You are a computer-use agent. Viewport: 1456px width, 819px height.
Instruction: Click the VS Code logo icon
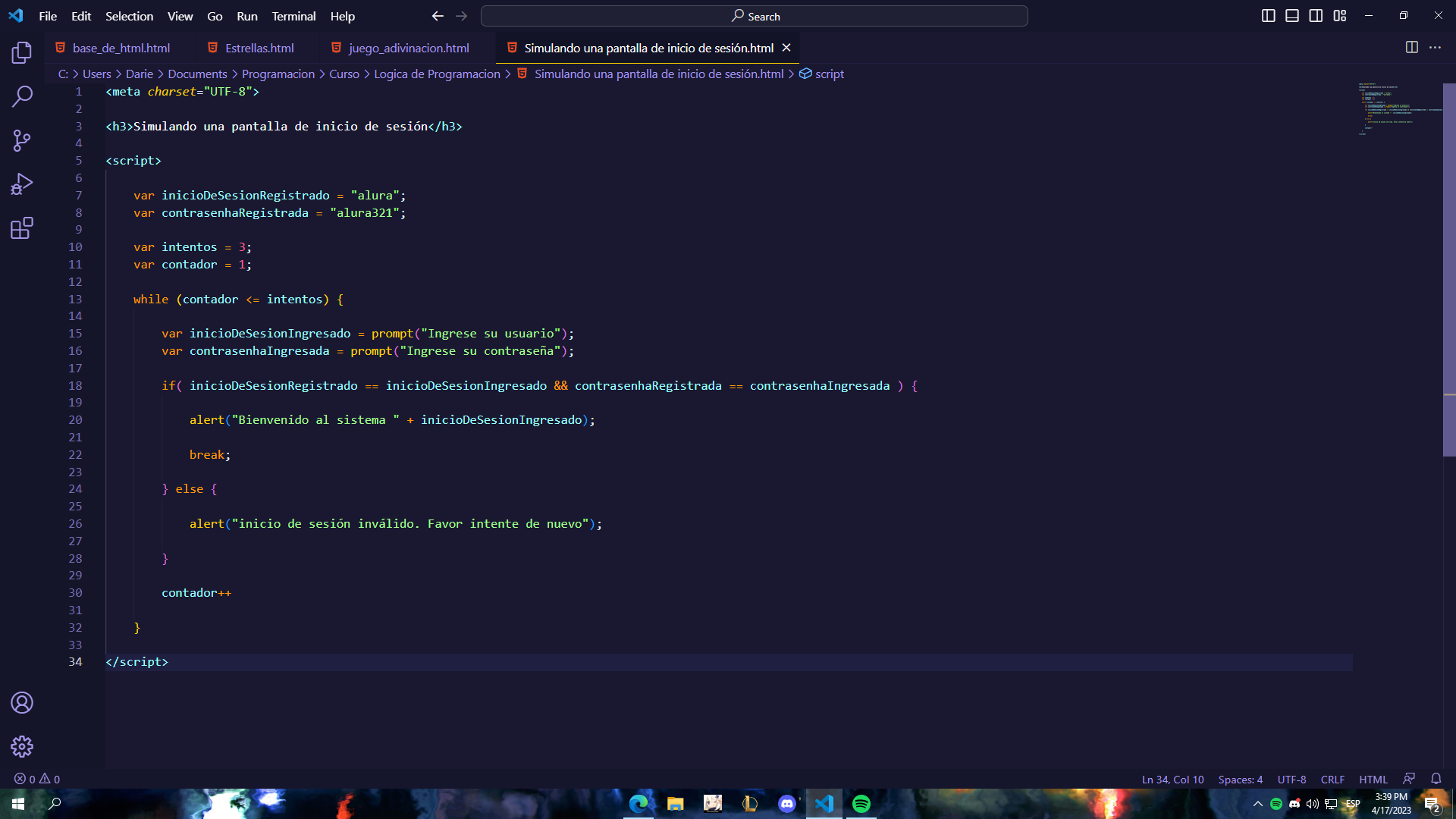point(16,15)
